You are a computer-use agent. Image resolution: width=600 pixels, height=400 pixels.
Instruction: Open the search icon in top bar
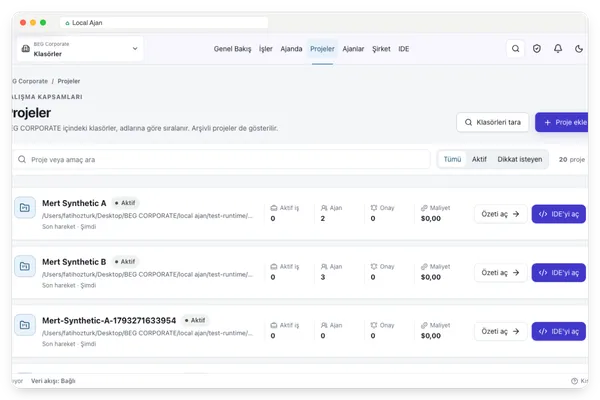(515, 49)
